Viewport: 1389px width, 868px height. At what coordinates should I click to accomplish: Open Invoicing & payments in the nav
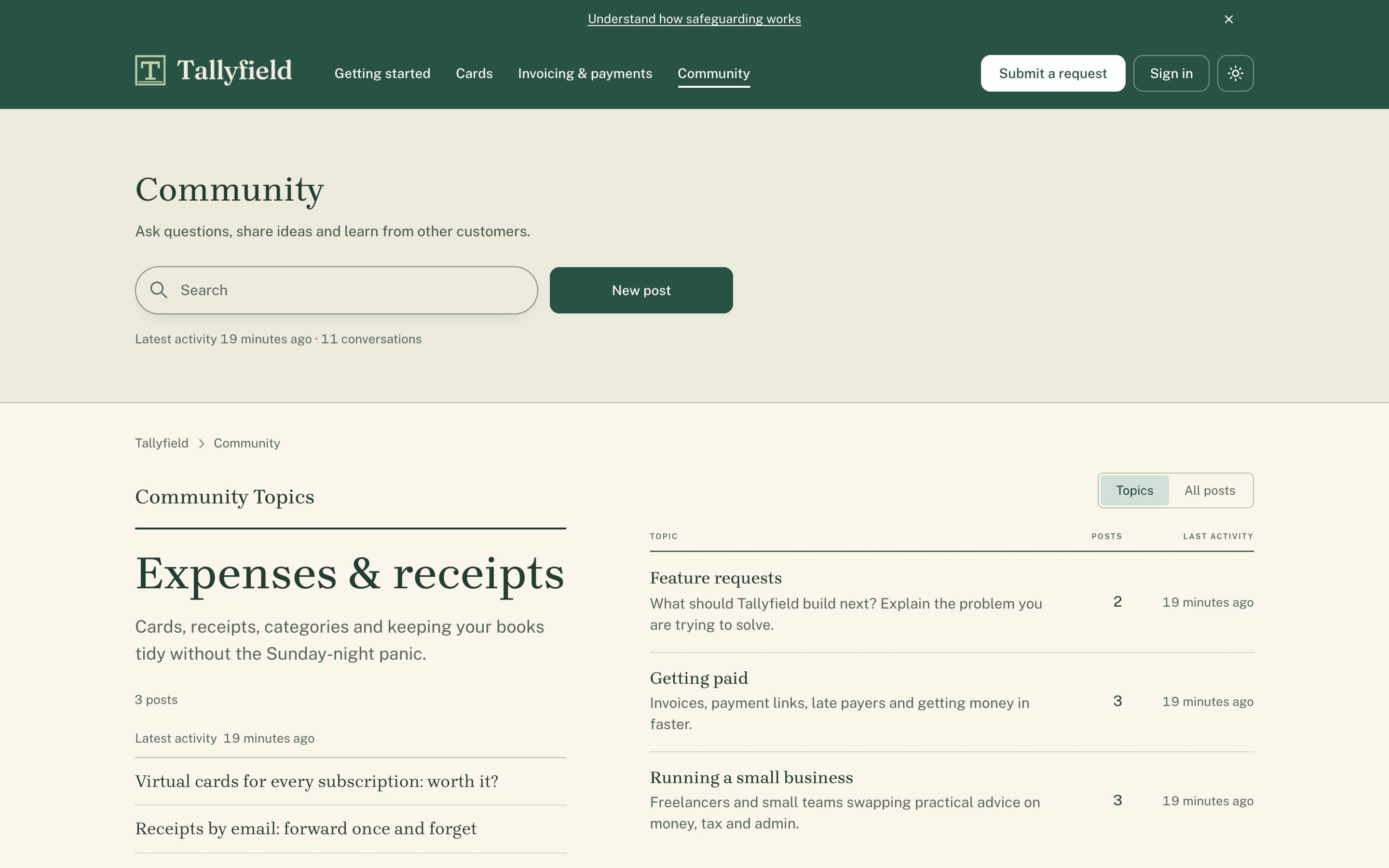tap(585, 73)
